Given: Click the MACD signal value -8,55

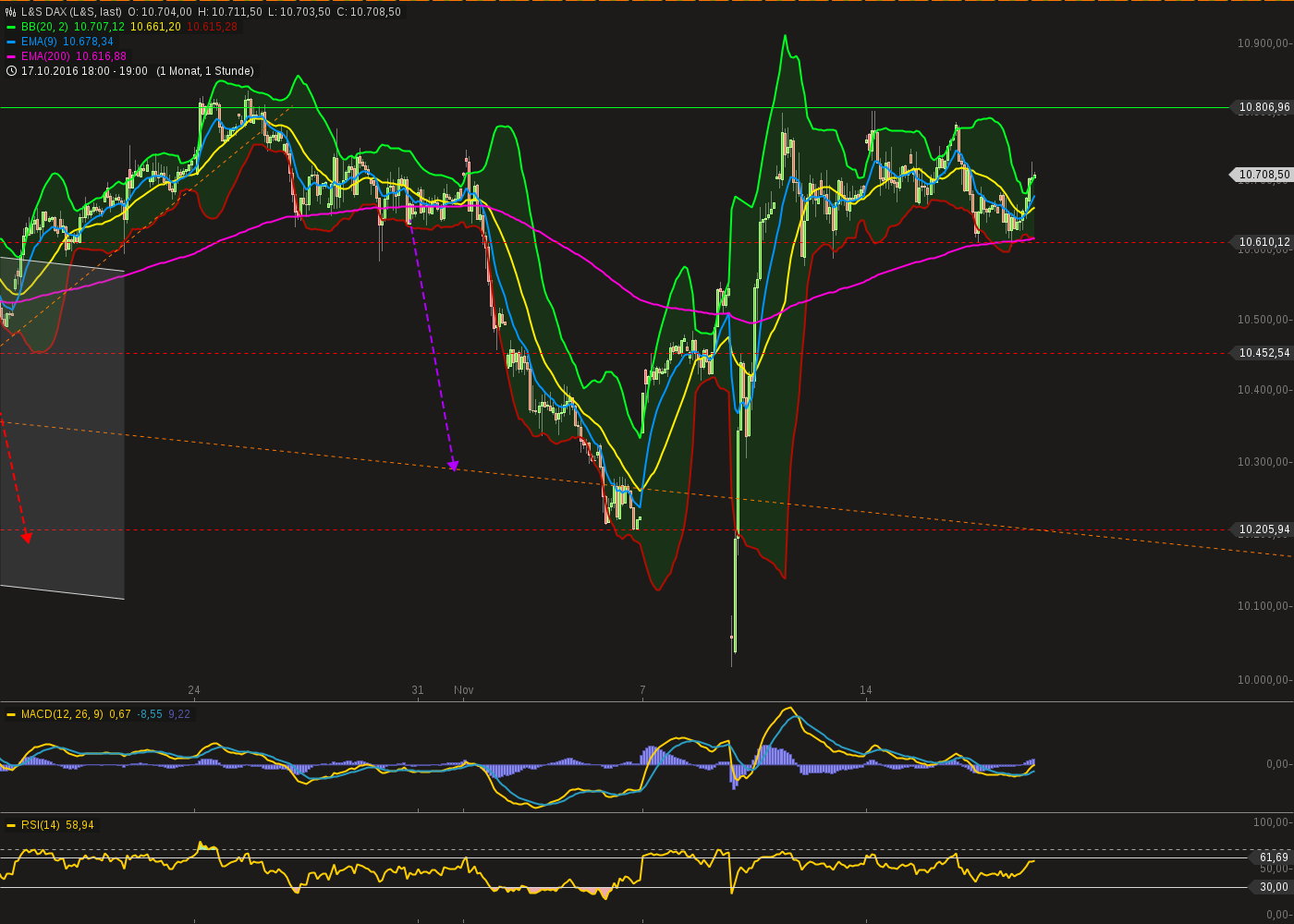Looking at the screenshot, I should 150,714.
